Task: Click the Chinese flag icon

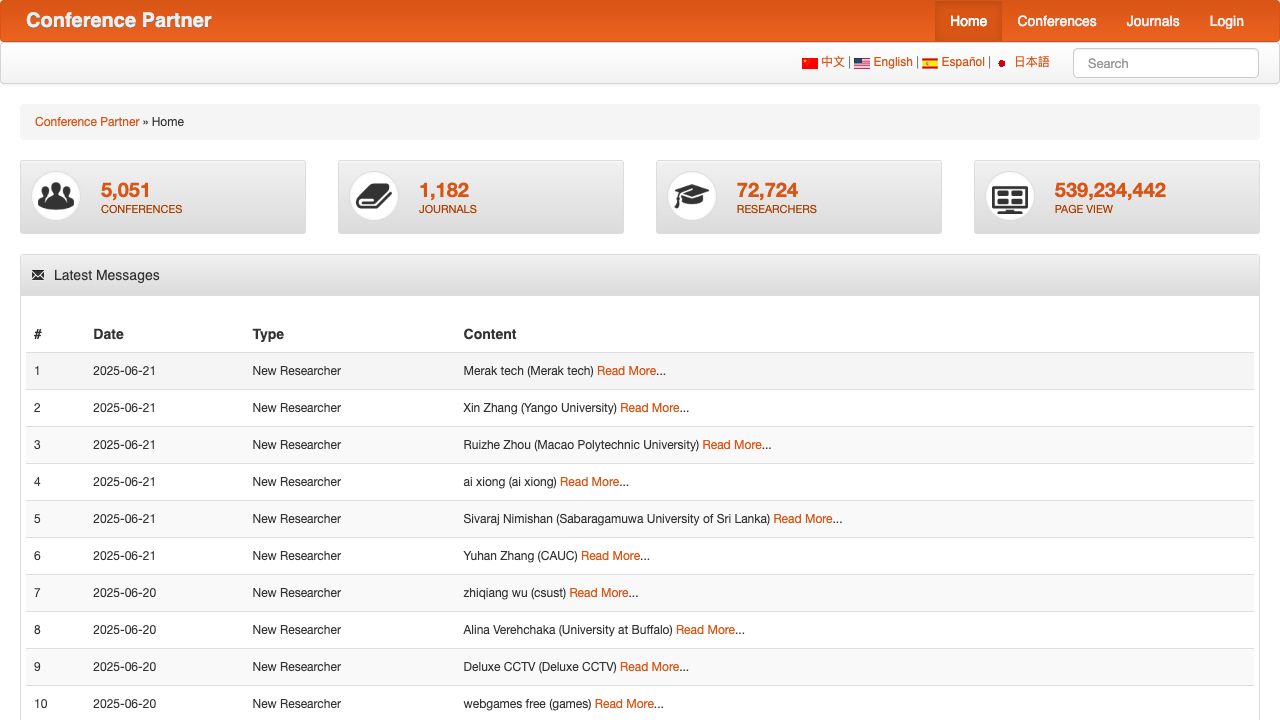Action: click(x=810, y=63)
